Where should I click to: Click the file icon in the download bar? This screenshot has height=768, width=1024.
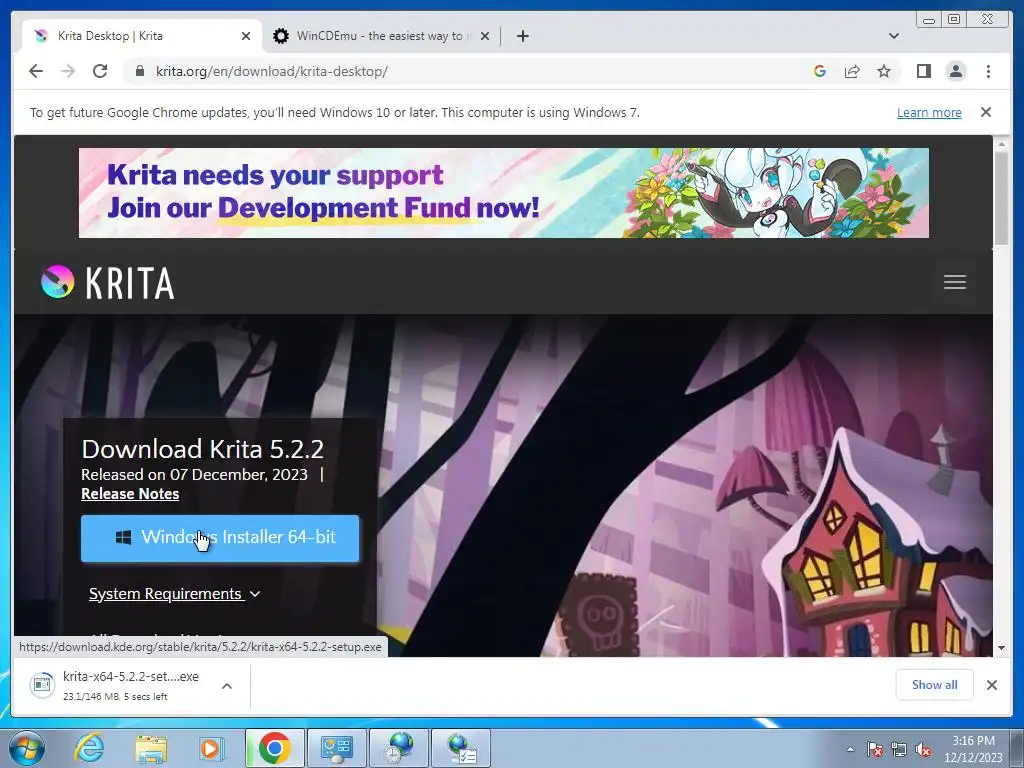[x=42, y=685]
